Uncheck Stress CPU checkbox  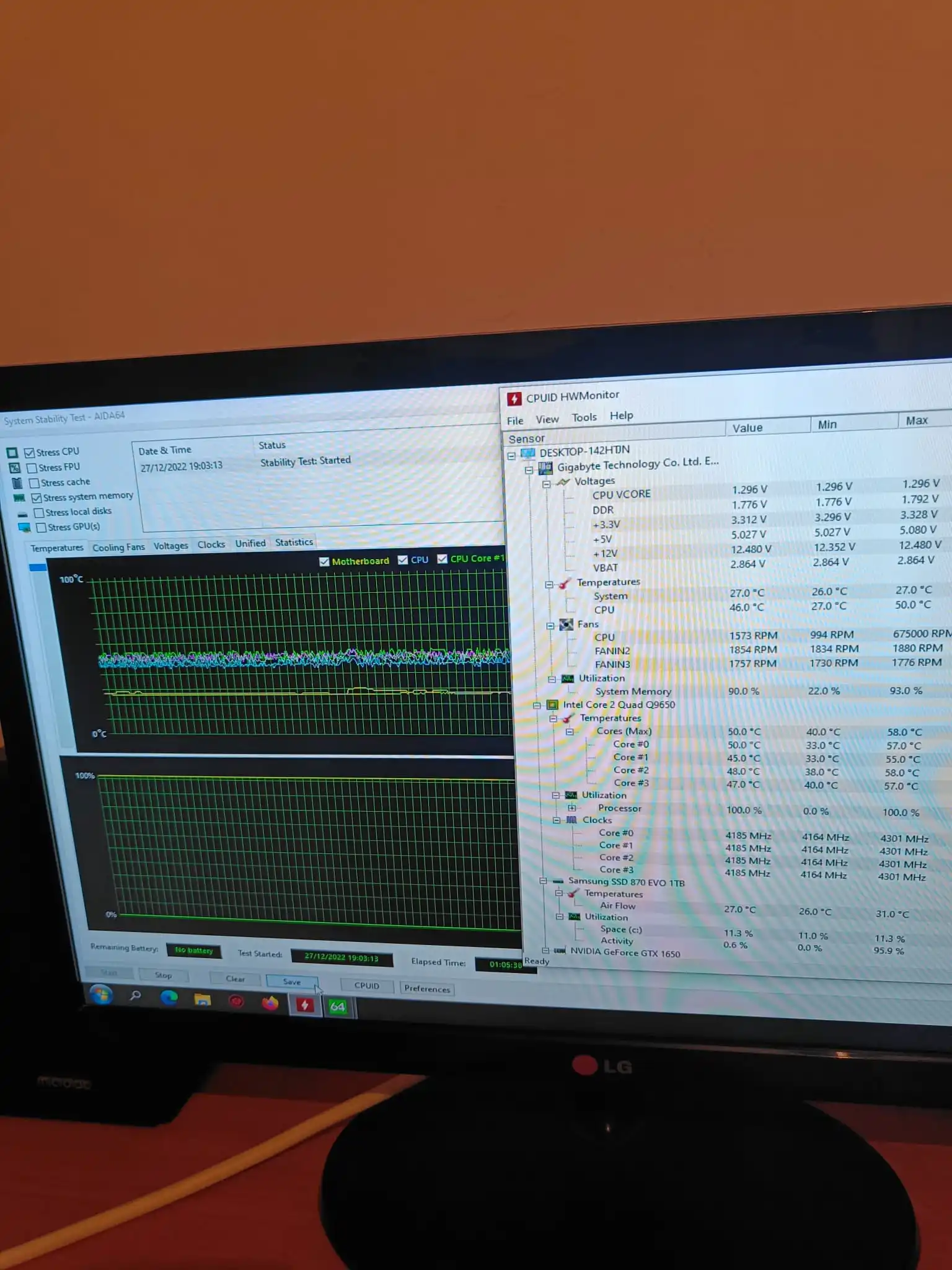click(x=29, y=453)
